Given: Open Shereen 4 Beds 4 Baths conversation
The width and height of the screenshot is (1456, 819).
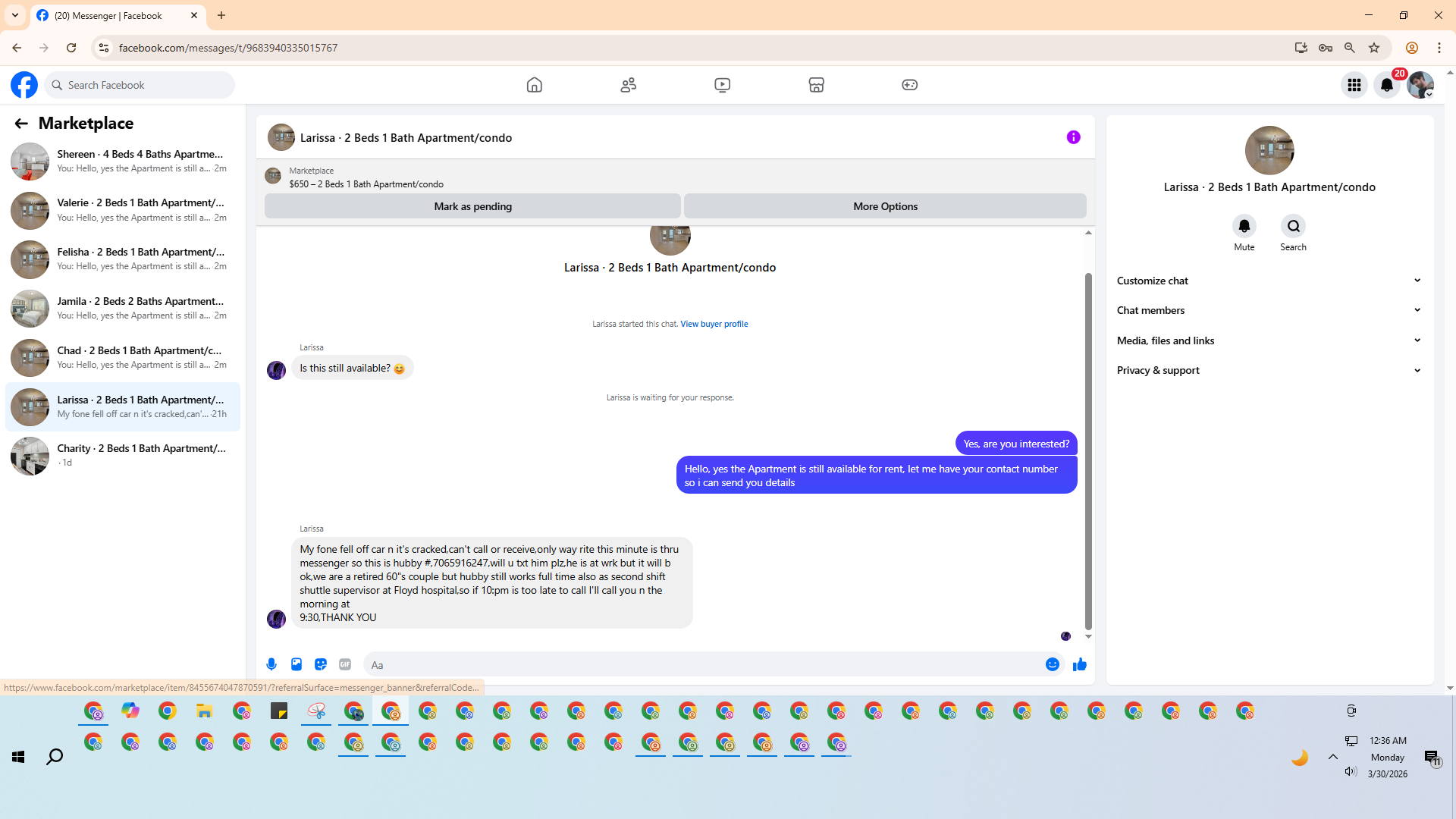Looking at the screenshot, I should click(123, 161).
